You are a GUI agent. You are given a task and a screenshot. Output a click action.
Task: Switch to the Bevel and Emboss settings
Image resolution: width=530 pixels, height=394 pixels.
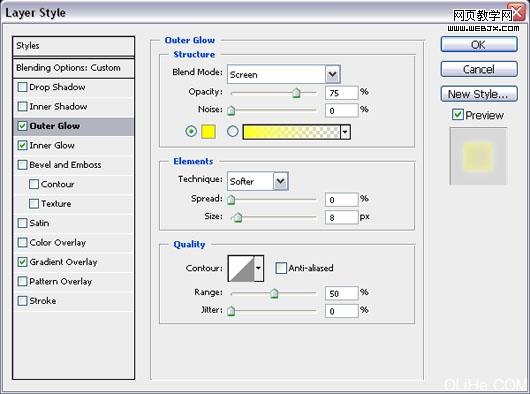(x=65, y=165)
